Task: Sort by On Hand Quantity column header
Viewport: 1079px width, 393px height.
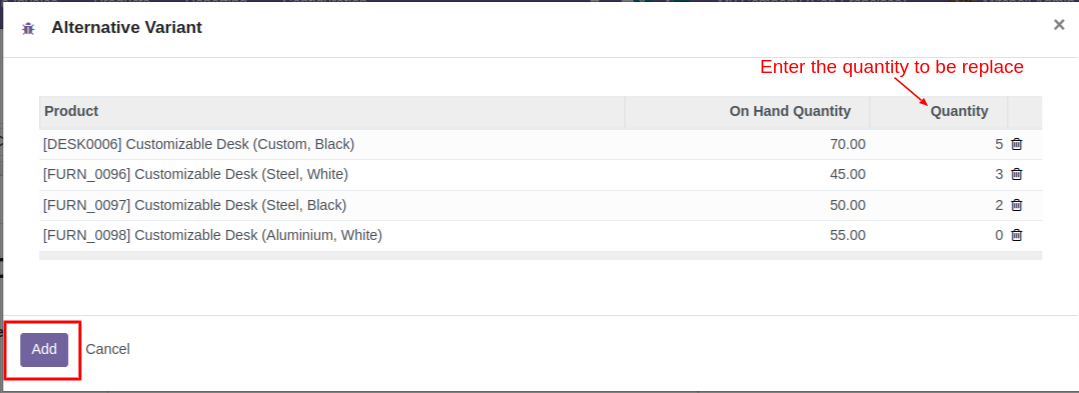Action: click(790, 111)
